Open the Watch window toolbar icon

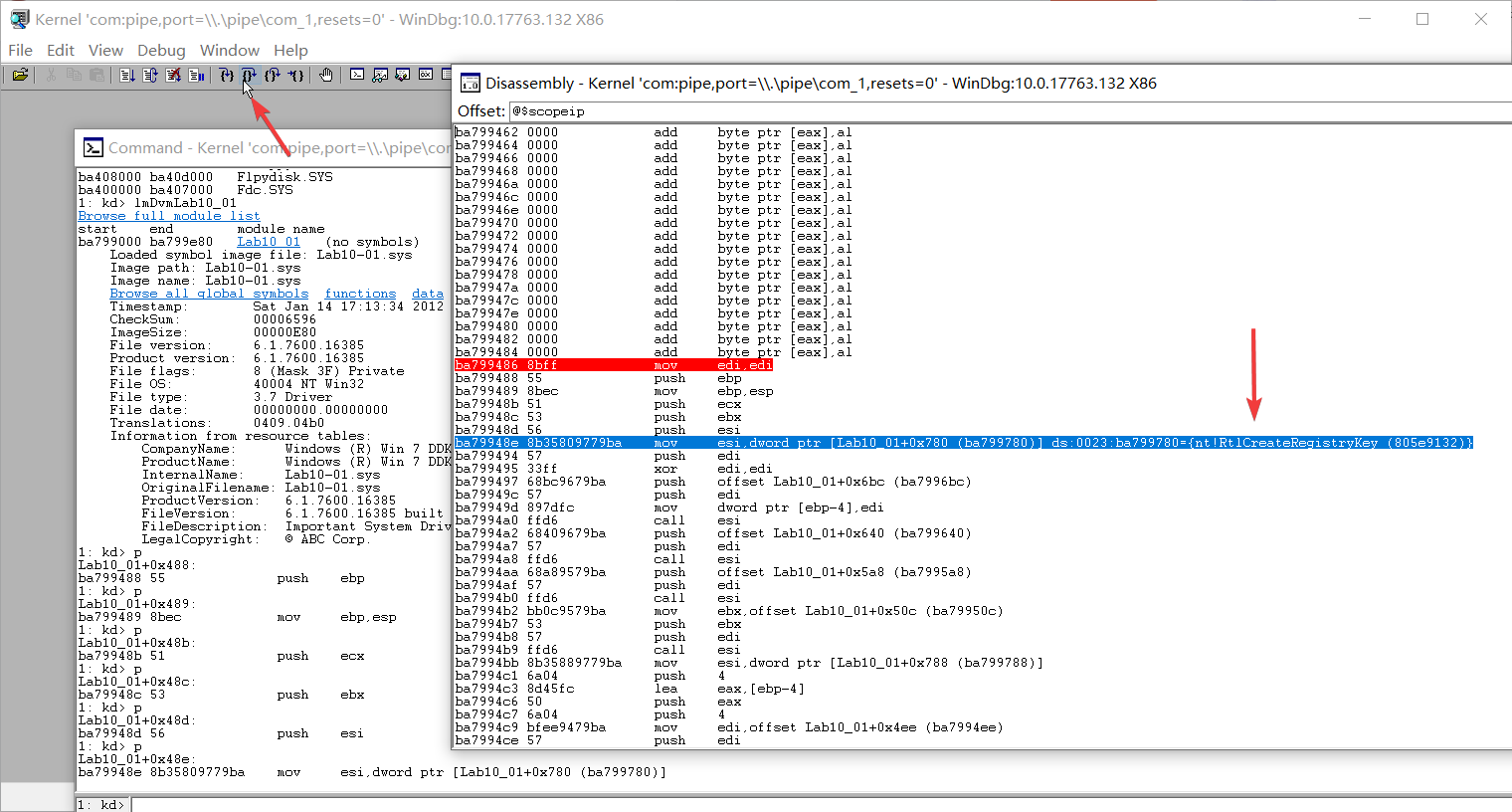[380, 75]
